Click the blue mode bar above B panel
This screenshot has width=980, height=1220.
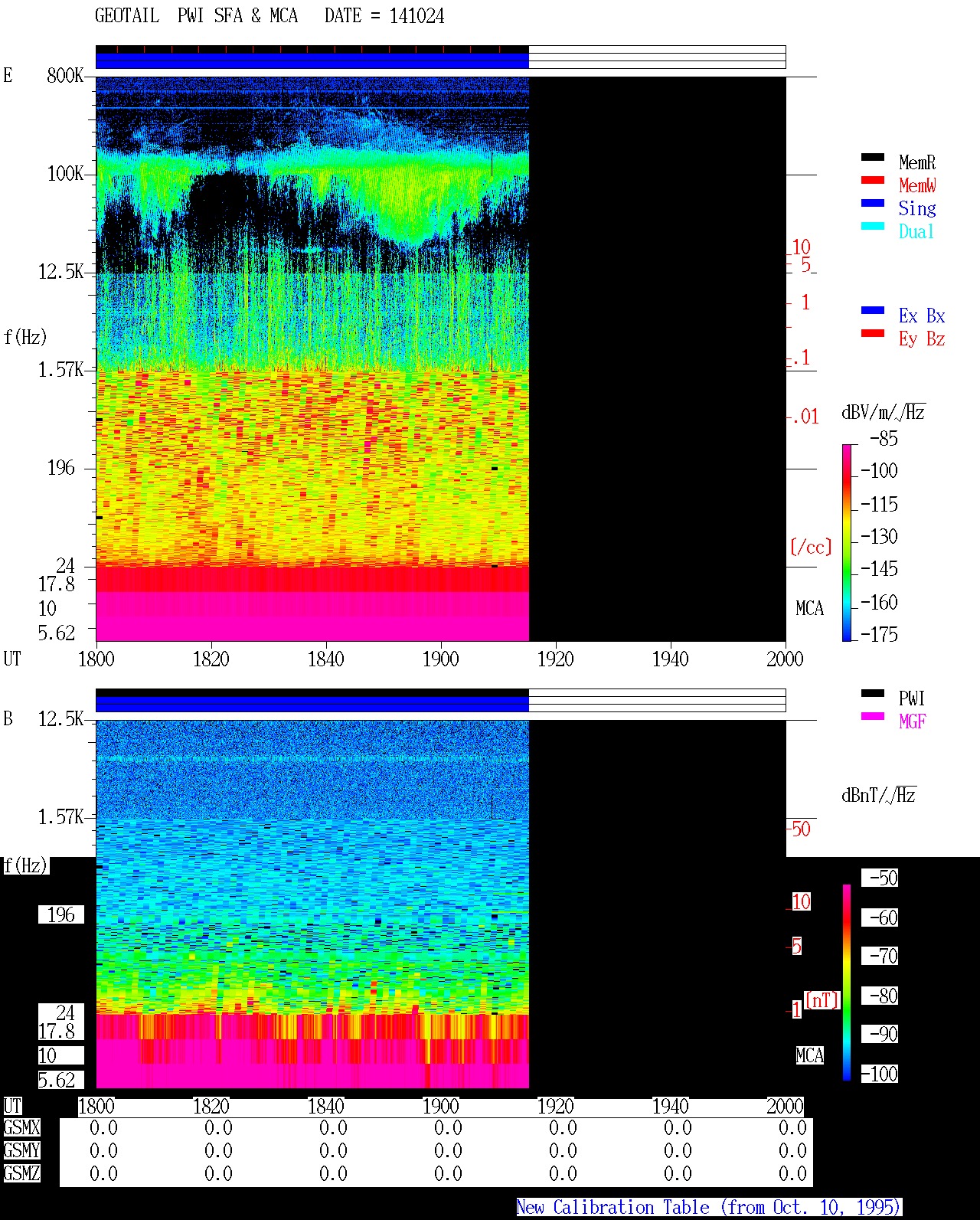pyautogui.click(x=312, y=704)
